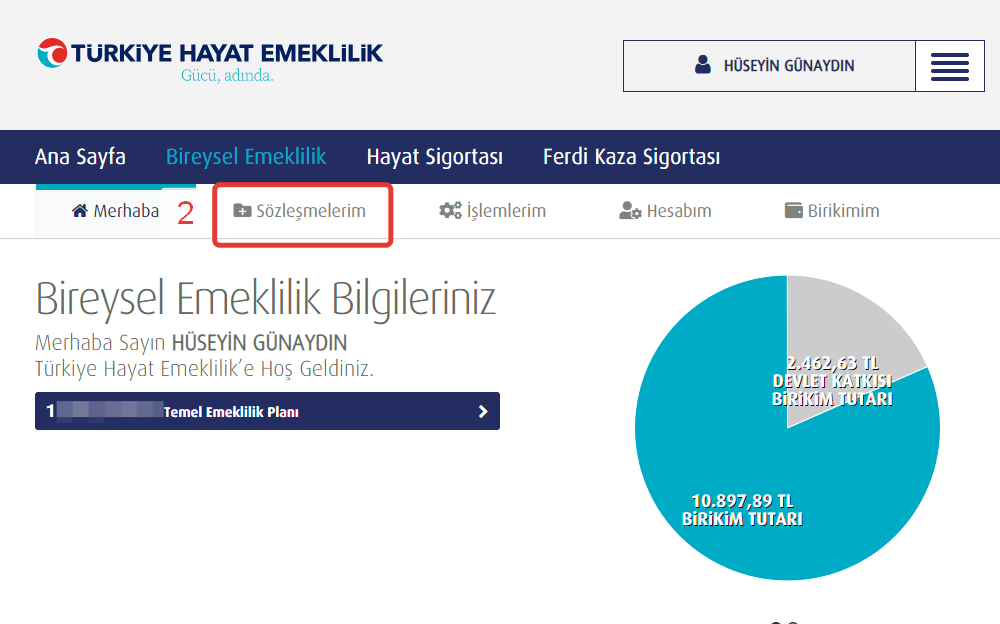Screen dimensions: 1000x624
Task: Click the user icon beside HÜSEYİN GÜNAYDIN
Action: (702, 65)
